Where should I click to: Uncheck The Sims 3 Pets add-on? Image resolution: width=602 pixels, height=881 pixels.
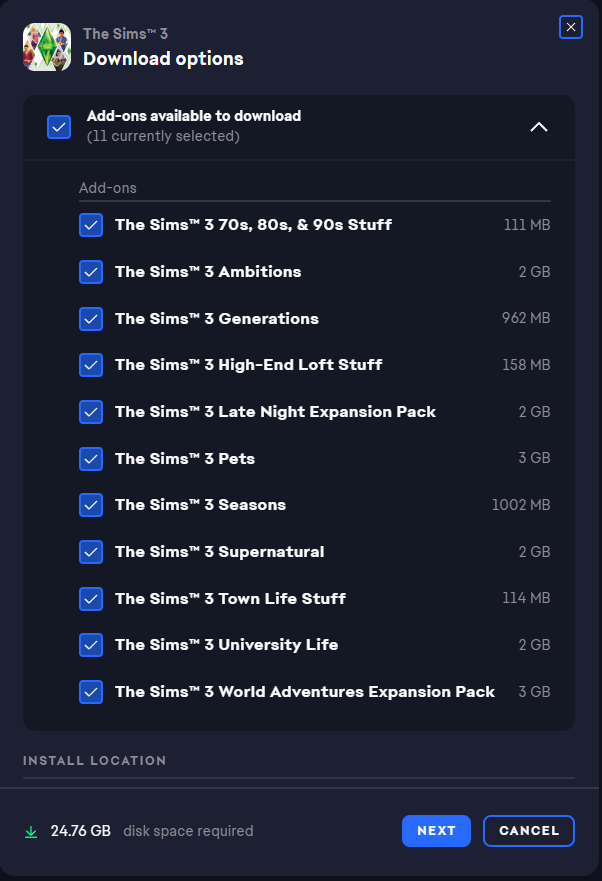click(x=91, y=459)
